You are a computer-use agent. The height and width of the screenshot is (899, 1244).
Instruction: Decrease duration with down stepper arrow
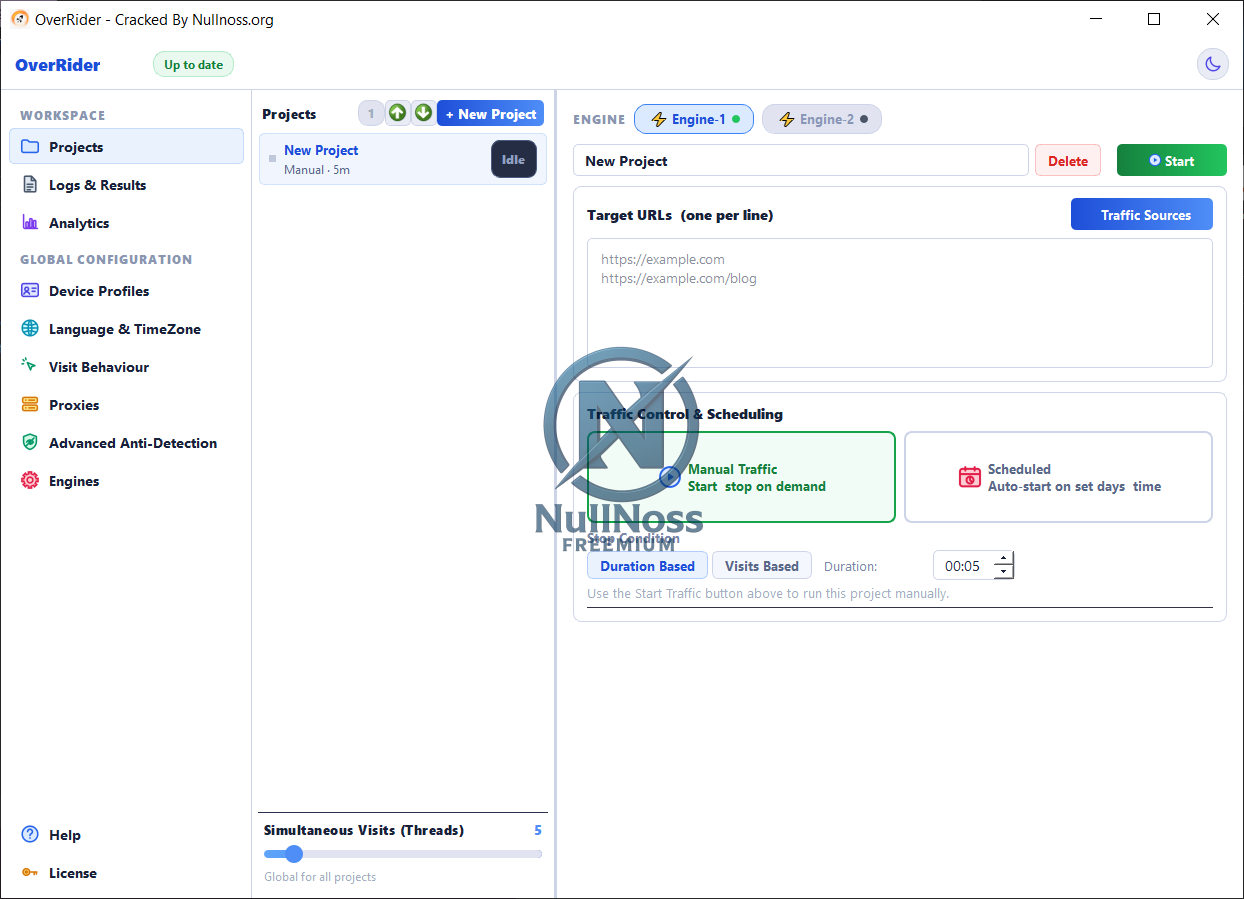pyautogui.click(x=1003, y=572)
